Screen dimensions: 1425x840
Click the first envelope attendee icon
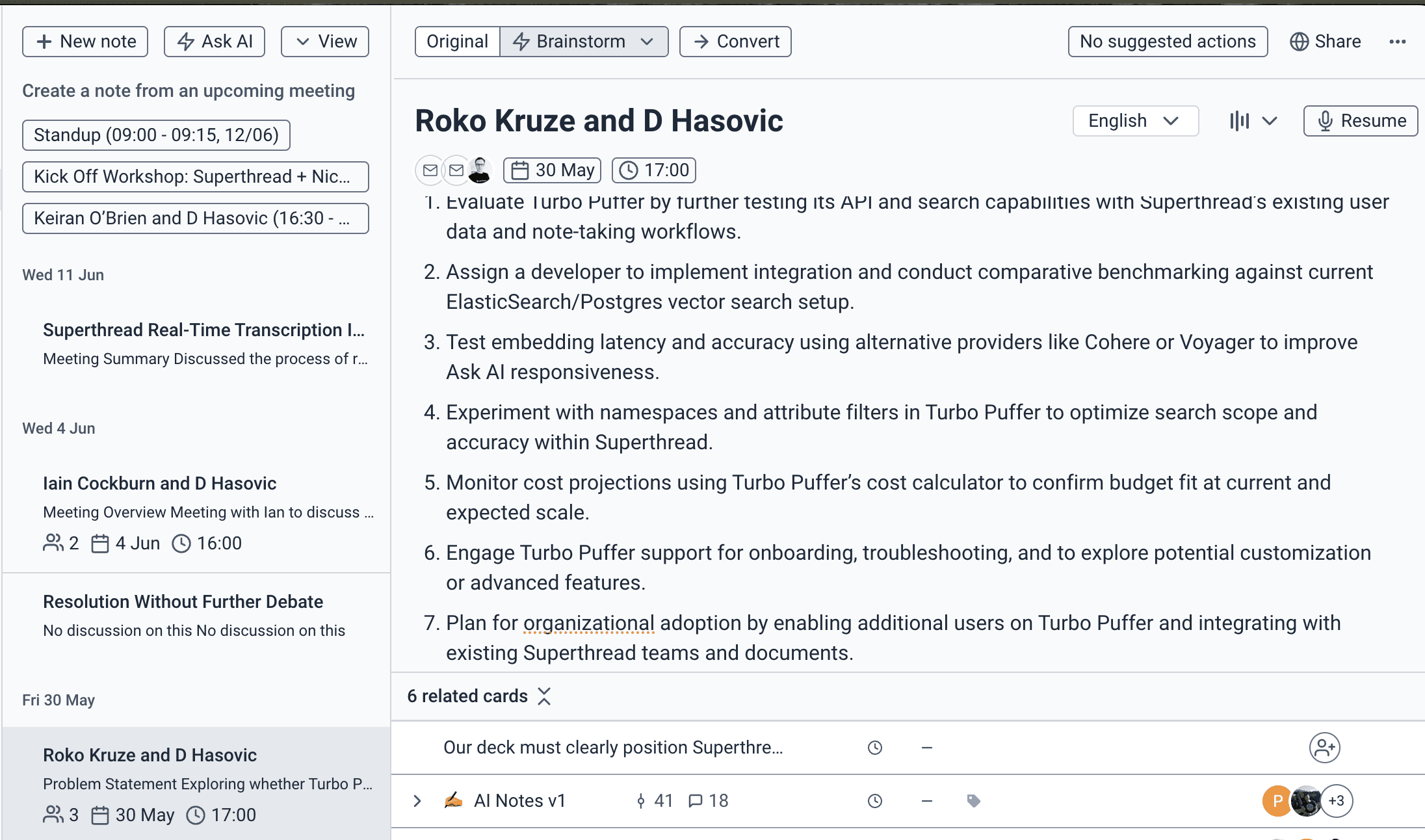[x=430, y=170]
